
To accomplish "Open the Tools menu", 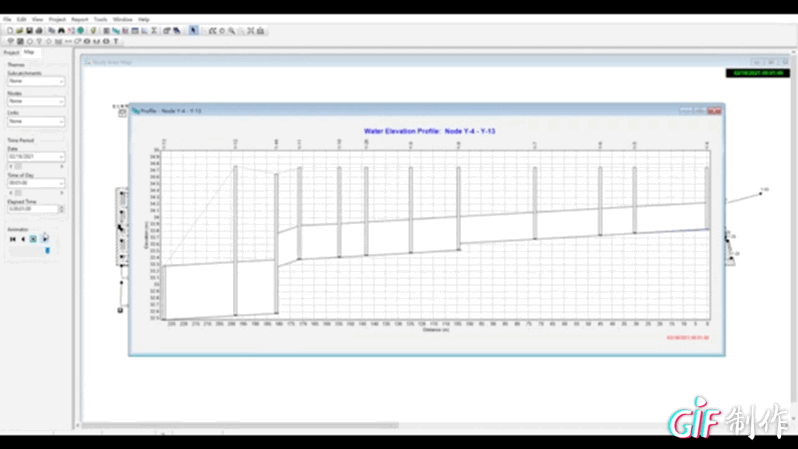I will coord(100,19).
